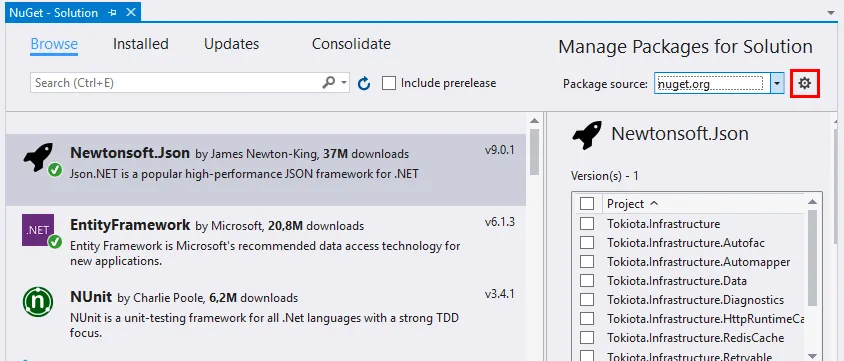Switch to the Updates tab

click(x=231, y=44)
